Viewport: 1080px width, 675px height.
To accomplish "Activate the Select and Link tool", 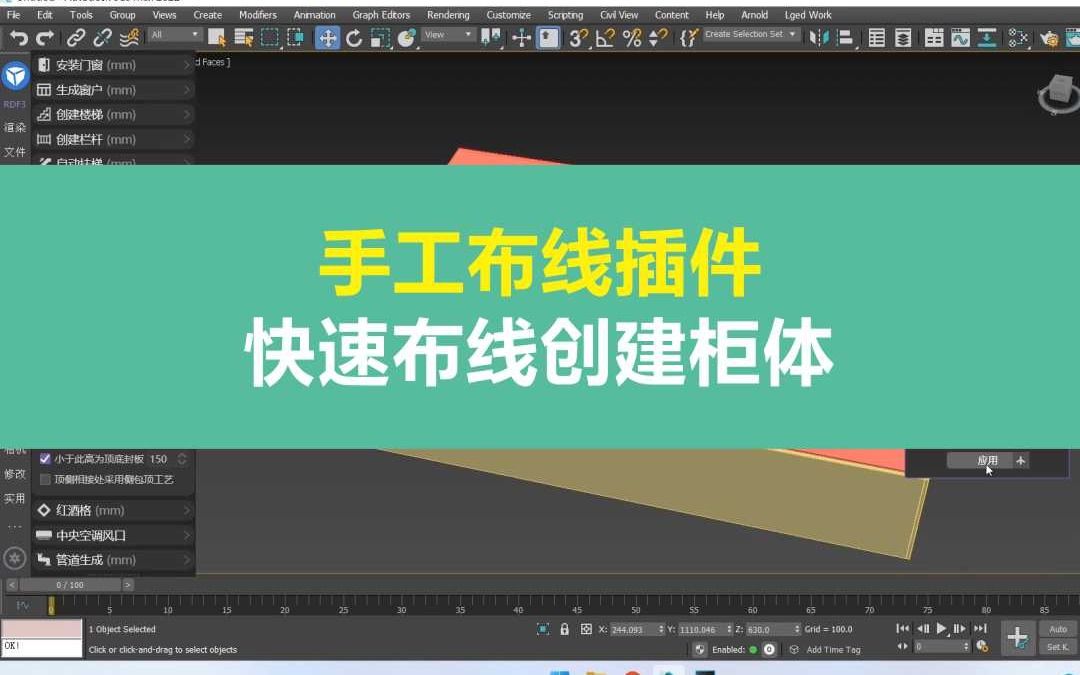I will [x=76, y=38].
